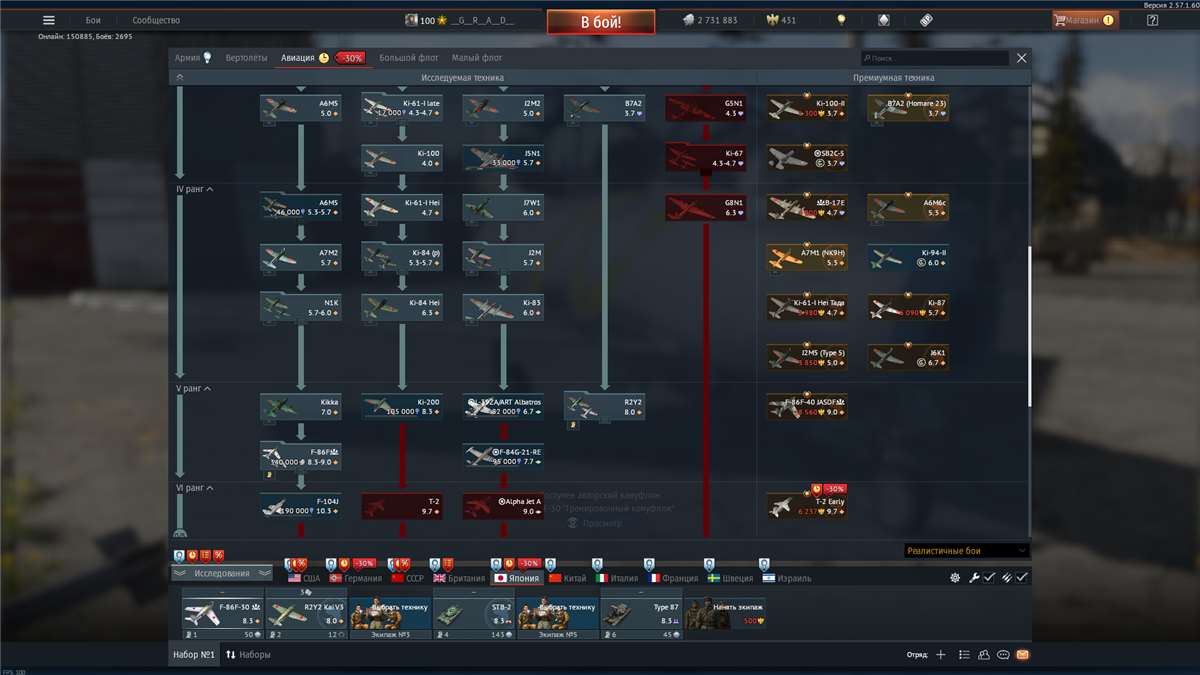
Task: Open the Silver Lions balance 2 731 883
Action: click(711, 20)
